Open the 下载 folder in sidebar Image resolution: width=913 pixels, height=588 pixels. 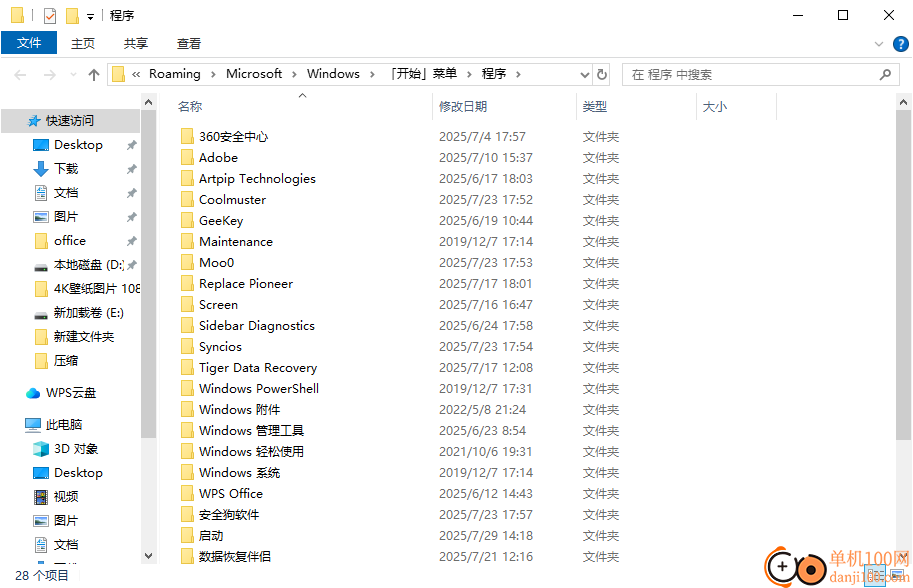pyautogui.click(x=66, y=169)
